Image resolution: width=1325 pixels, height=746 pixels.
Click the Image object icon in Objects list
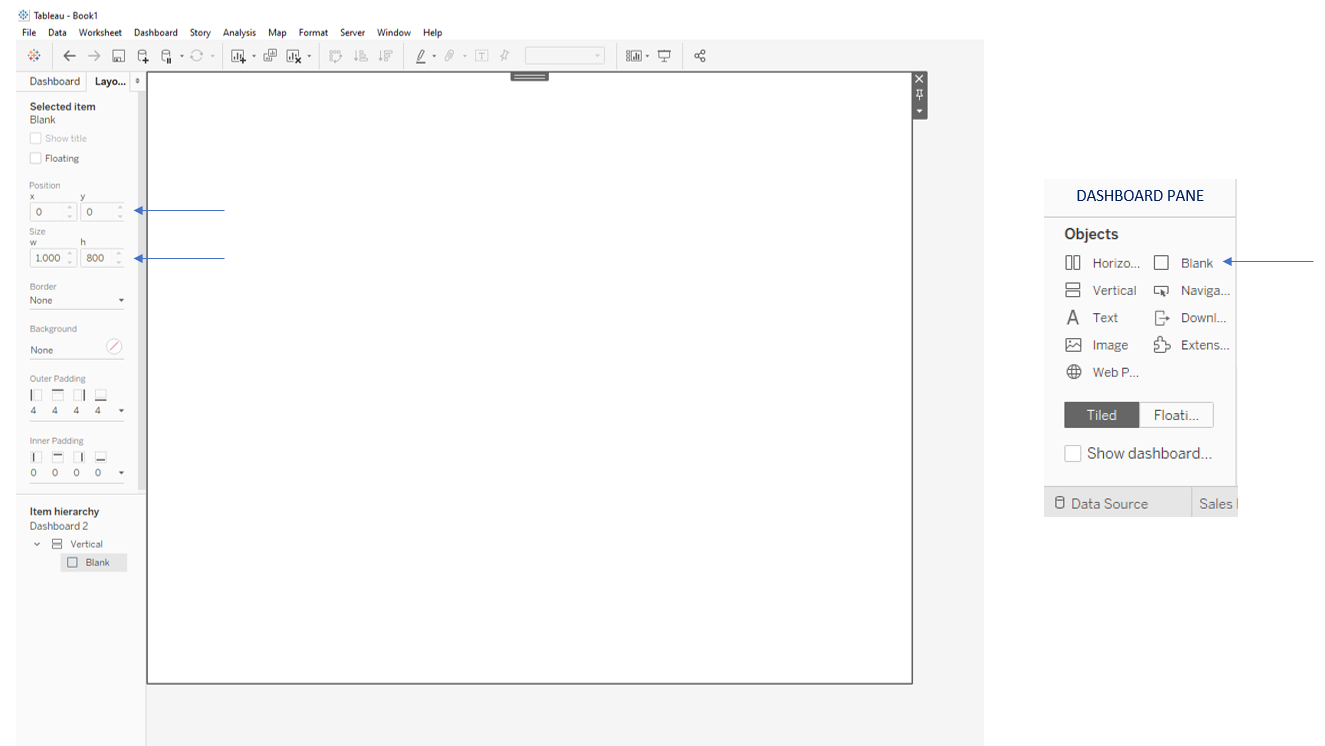pos(1073,345)
